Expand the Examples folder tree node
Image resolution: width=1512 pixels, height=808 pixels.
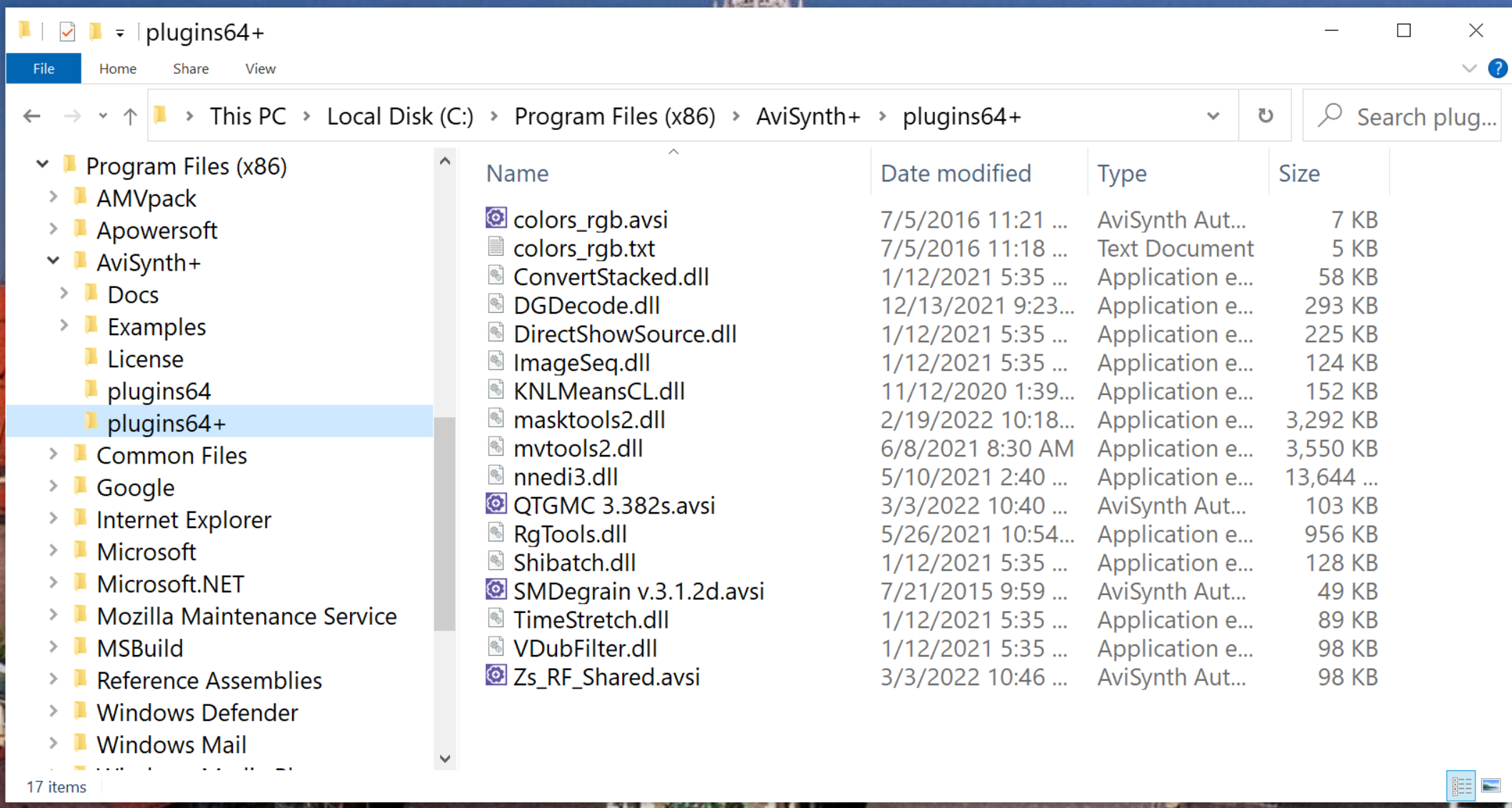(x=64, y=326)
